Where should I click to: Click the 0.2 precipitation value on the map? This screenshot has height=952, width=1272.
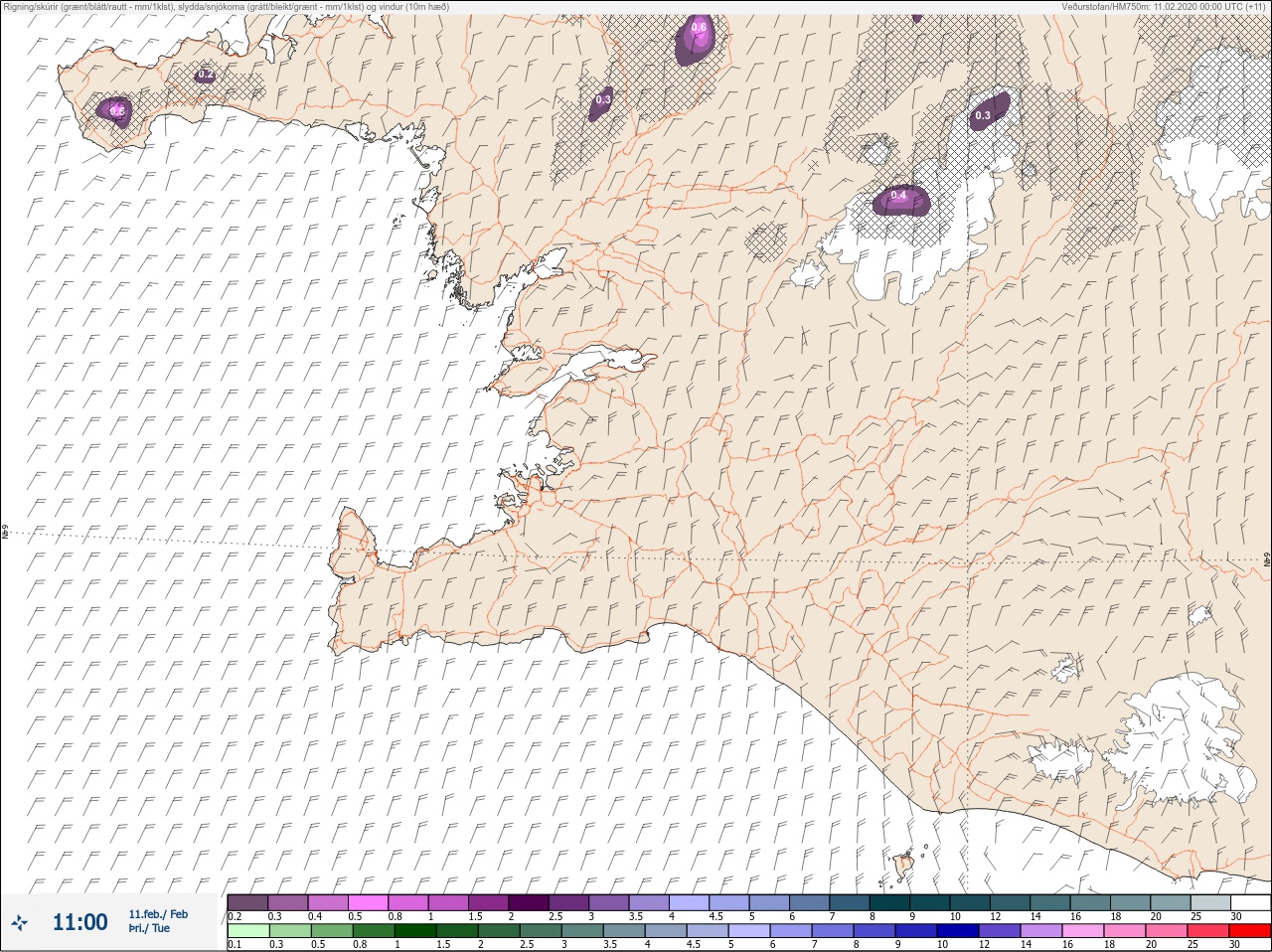[206, 75]
